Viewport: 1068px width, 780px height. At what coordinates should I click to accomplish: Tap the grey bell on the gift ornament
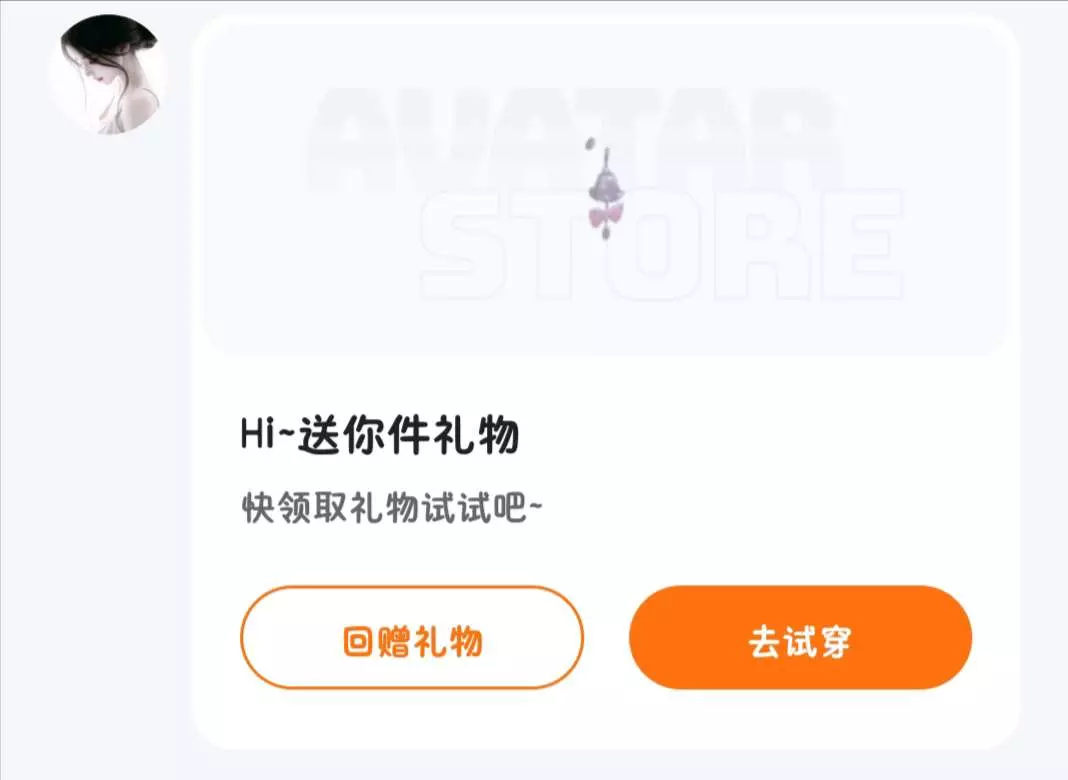606,186
